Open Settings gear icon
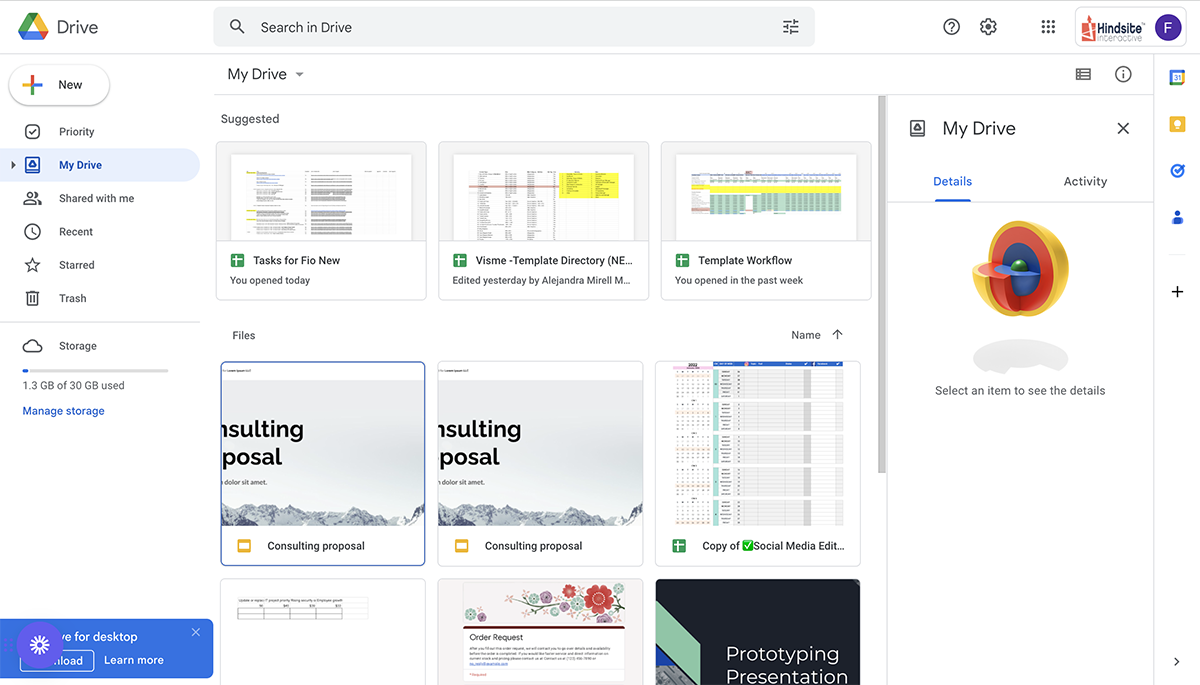Screen dimensions: 1200x685 (988, 27)
